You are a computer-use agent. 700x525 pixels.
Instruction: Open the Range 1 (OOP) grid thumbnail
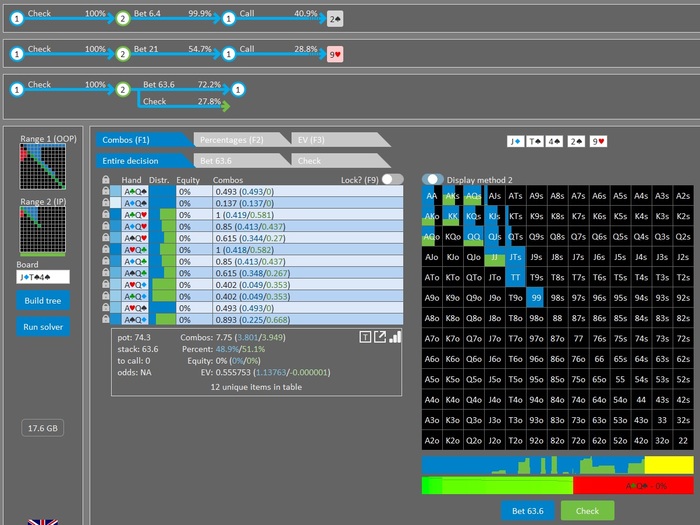click(43, 167)
